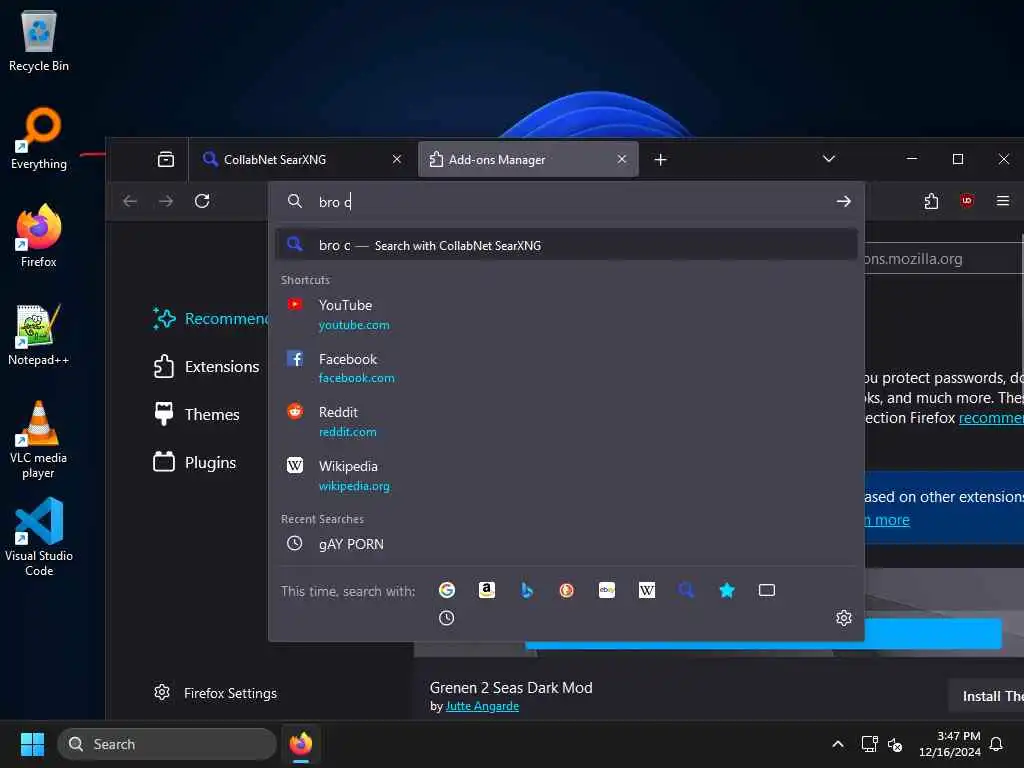
Task: Select 'bro c — Search with CollabNet SearXNG' suggestion
Action: click(x=566, y=245)
